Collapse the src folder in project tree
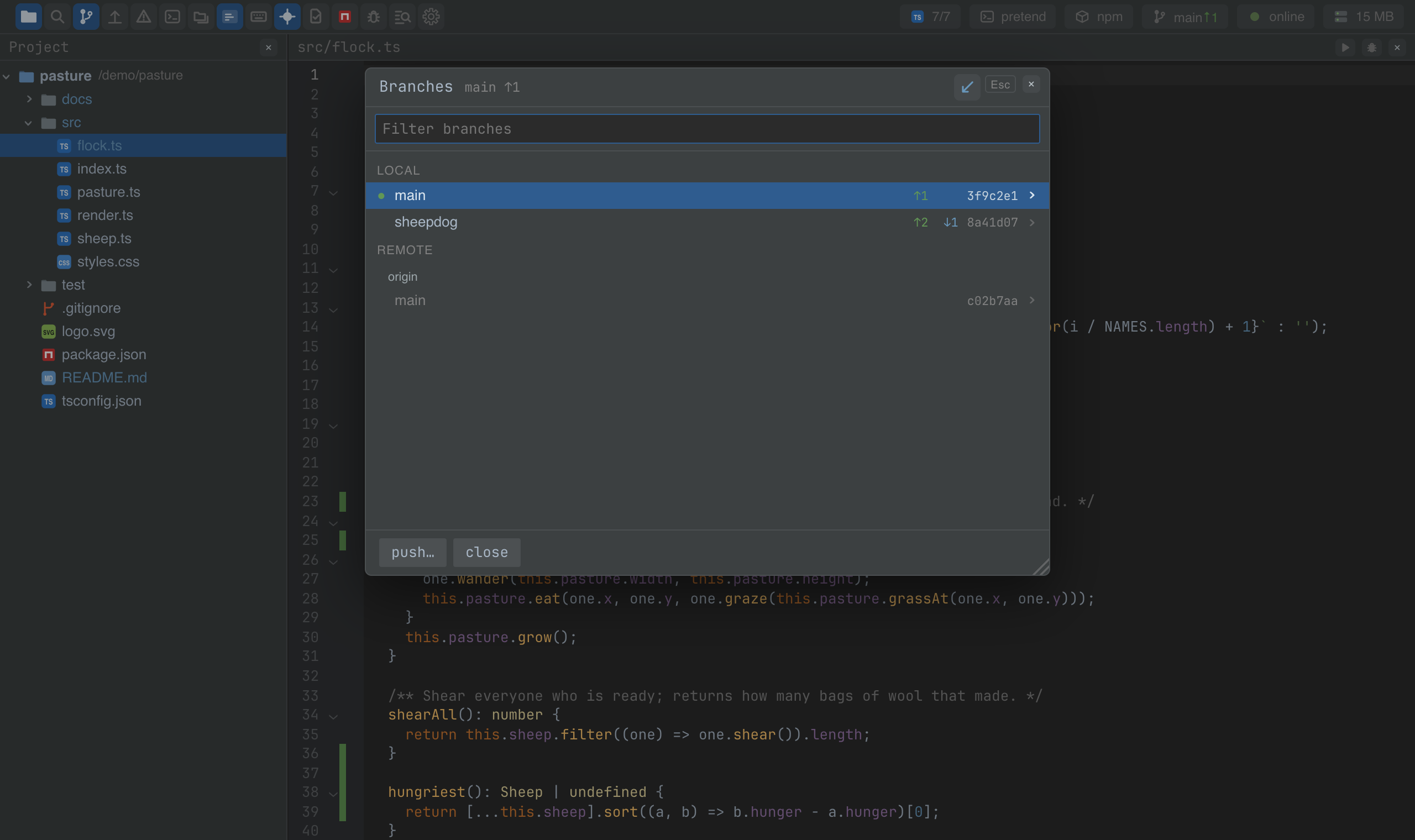The image size is (1415, 840). 29,122
